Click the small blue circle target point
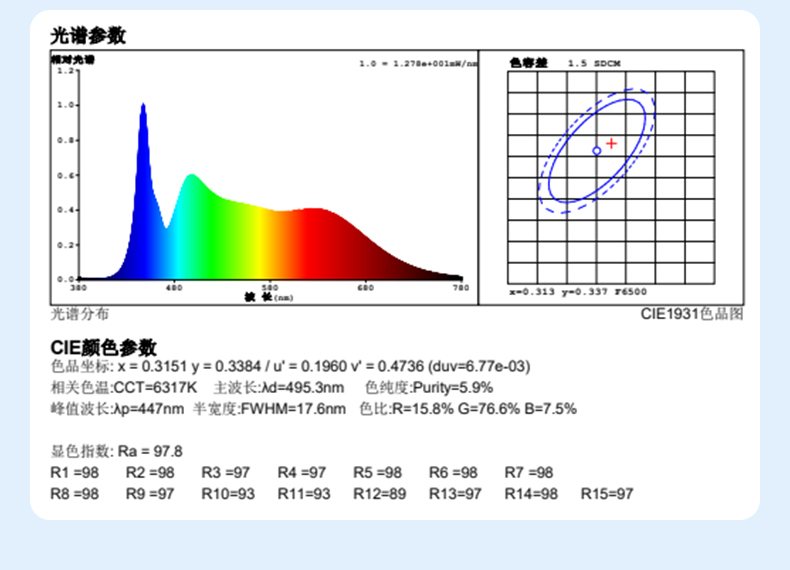The width and height of the screenshot is (790, 570). (597, 151)
